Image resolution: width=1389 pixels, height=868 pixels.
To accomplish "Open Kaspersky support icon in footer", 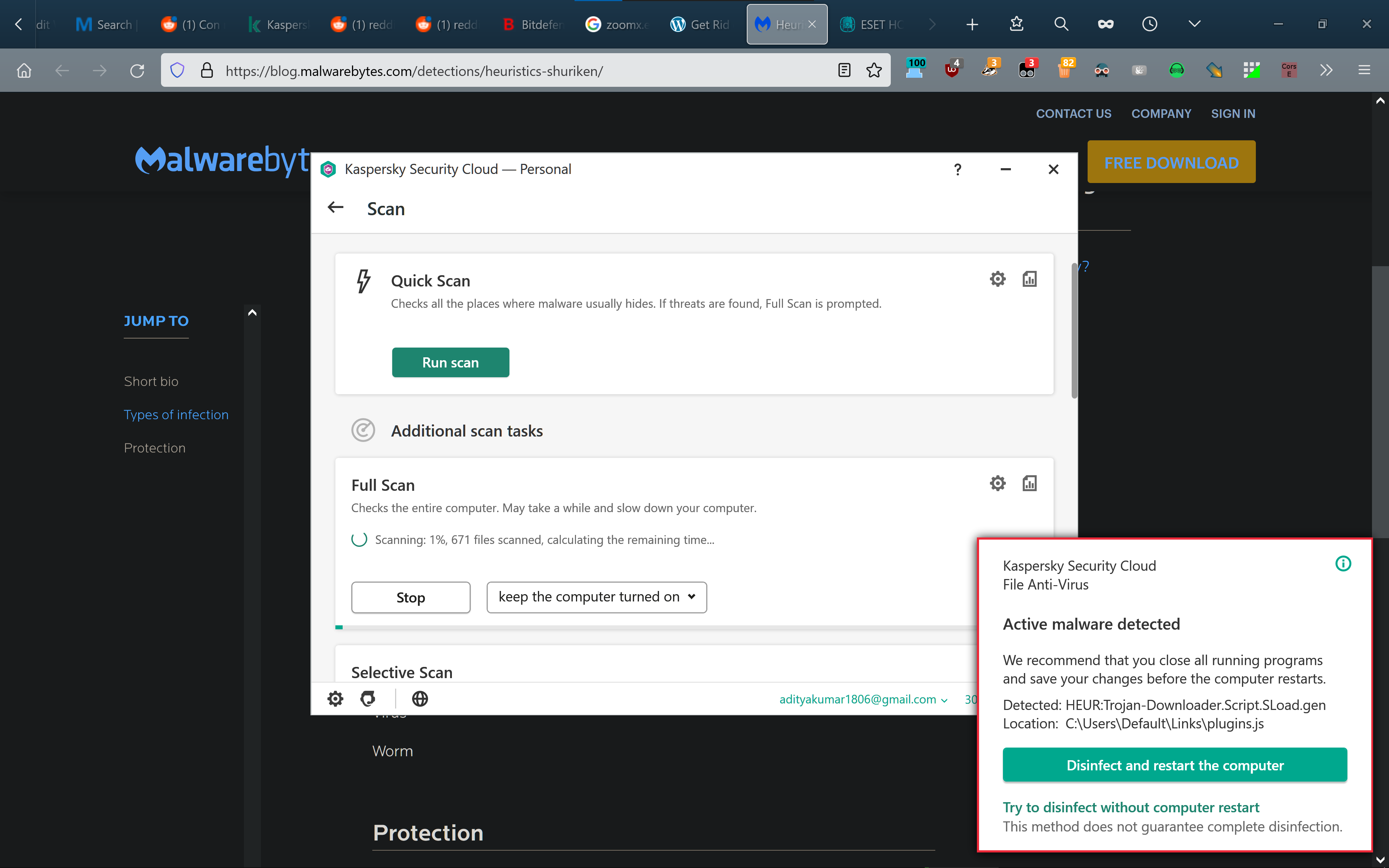I will pos(368,699).
